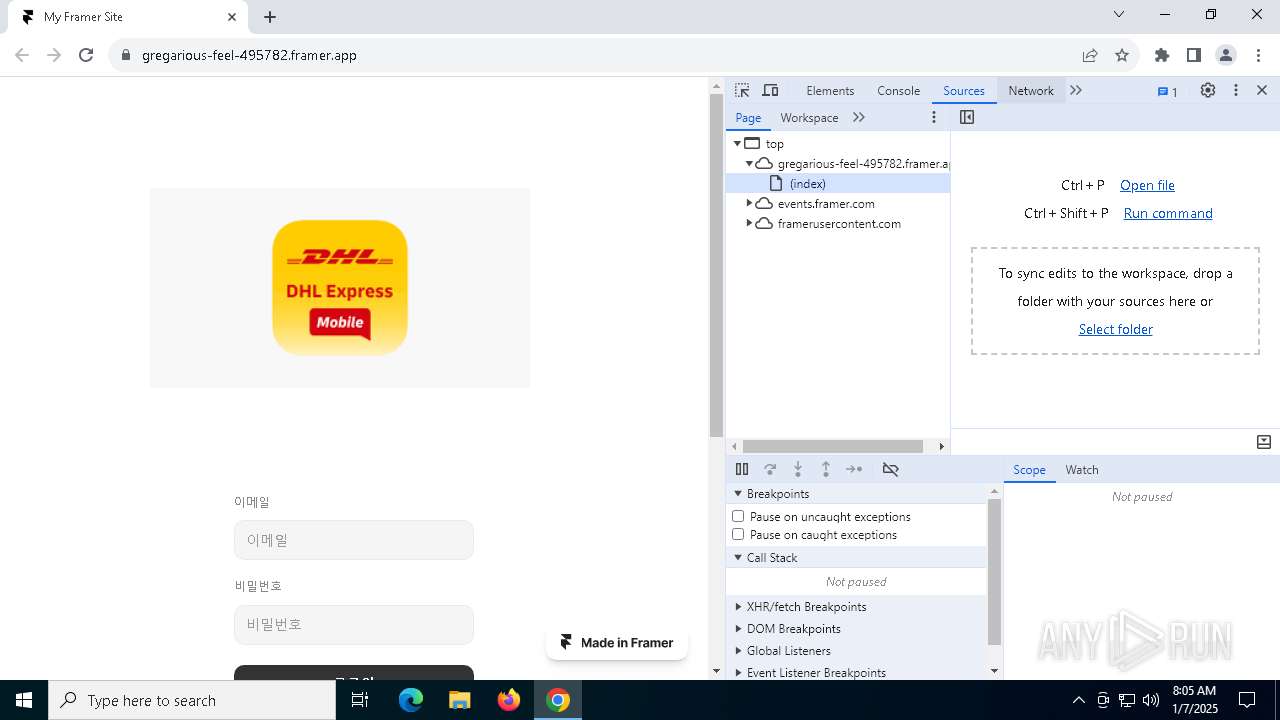
Task: Share this page icon
Action: click(1090, 55)
